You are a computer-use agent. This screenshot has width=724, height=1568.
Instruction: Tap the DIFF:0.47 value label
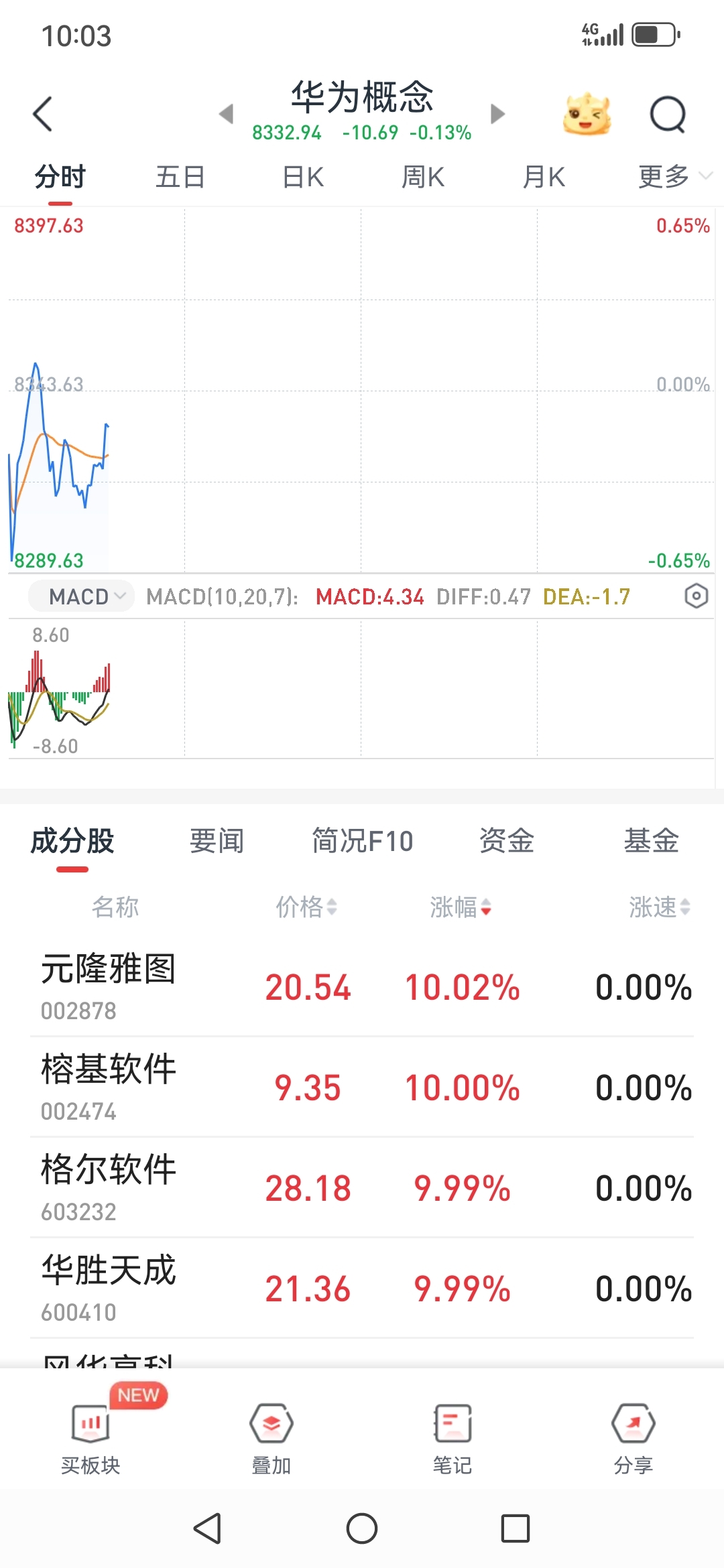pyautogui.click(x=483, y=596)
